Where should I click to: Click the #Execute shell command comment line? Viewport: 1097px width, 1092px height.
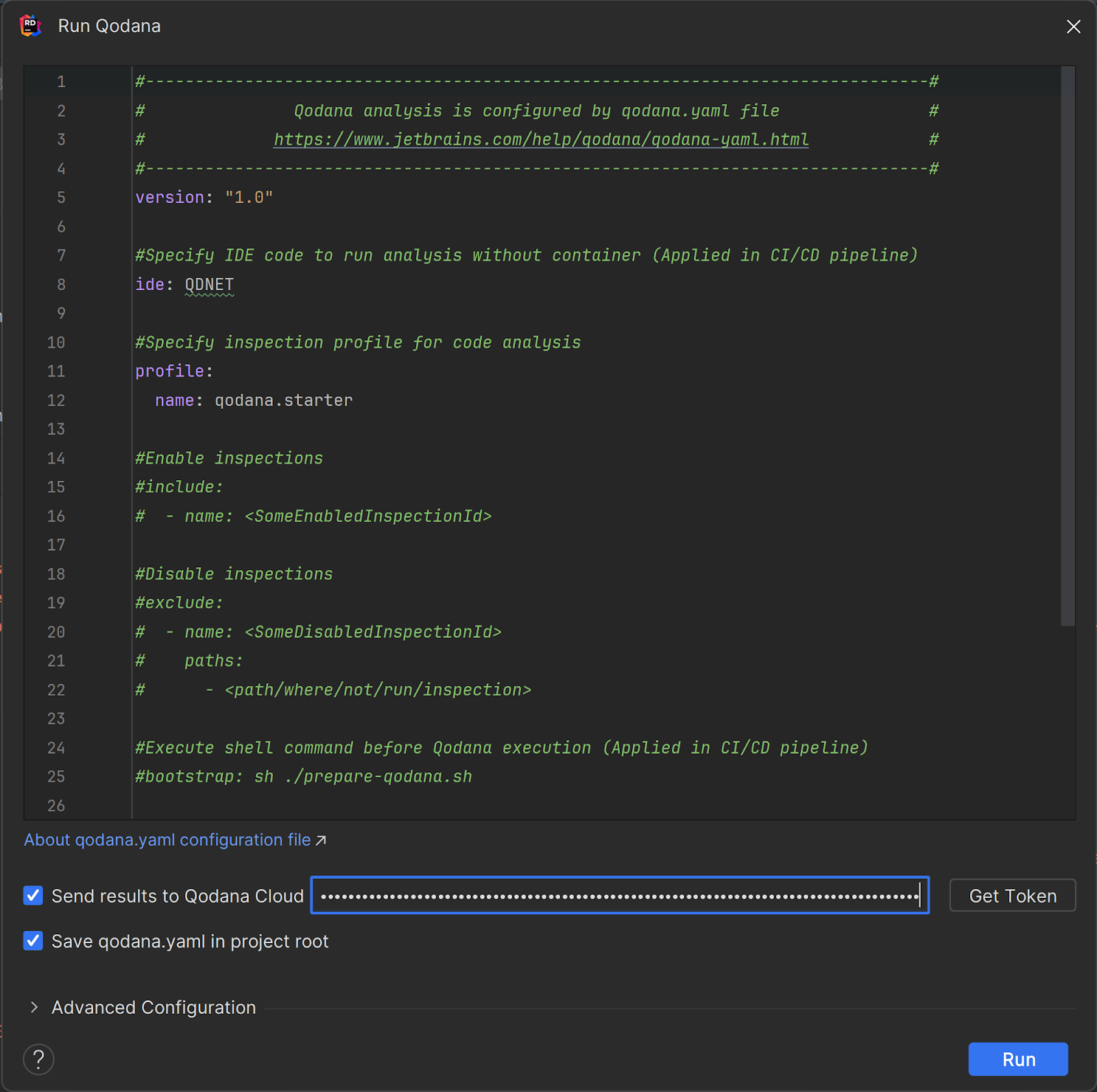(x=502, y=748)
